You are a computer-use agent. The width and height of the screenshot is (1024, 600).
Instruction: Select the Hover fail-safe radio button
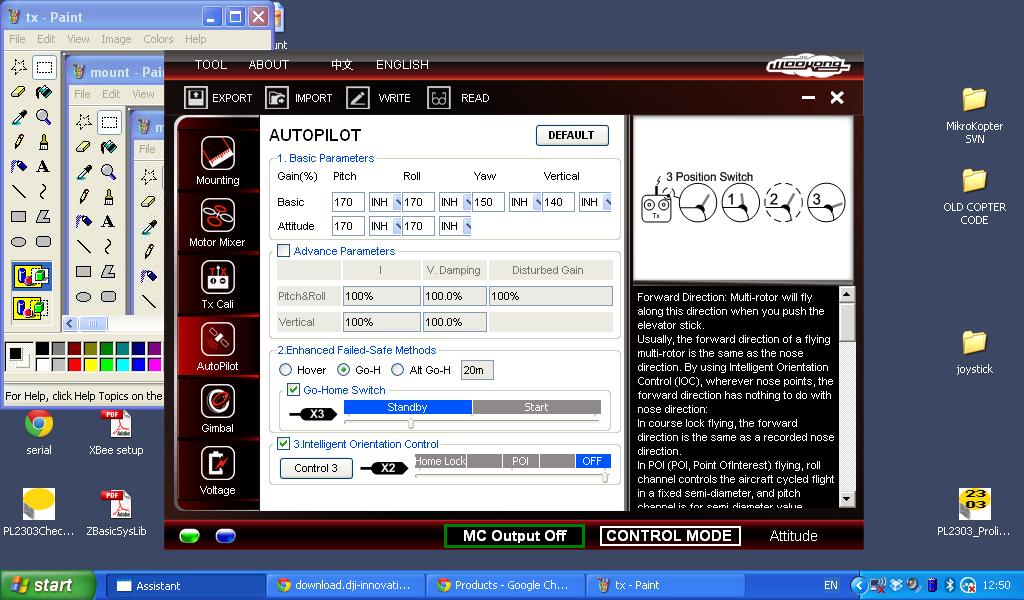click(x=286, y=370)
